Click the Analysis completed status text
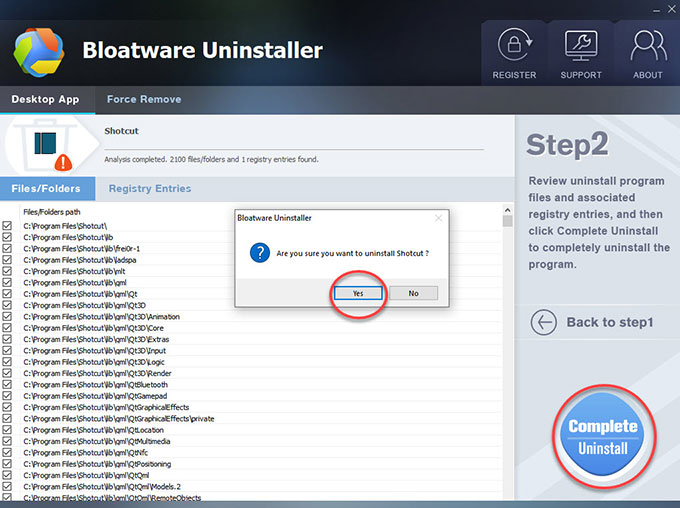This screenshot has width=680, height=508. tap(211, 159)
